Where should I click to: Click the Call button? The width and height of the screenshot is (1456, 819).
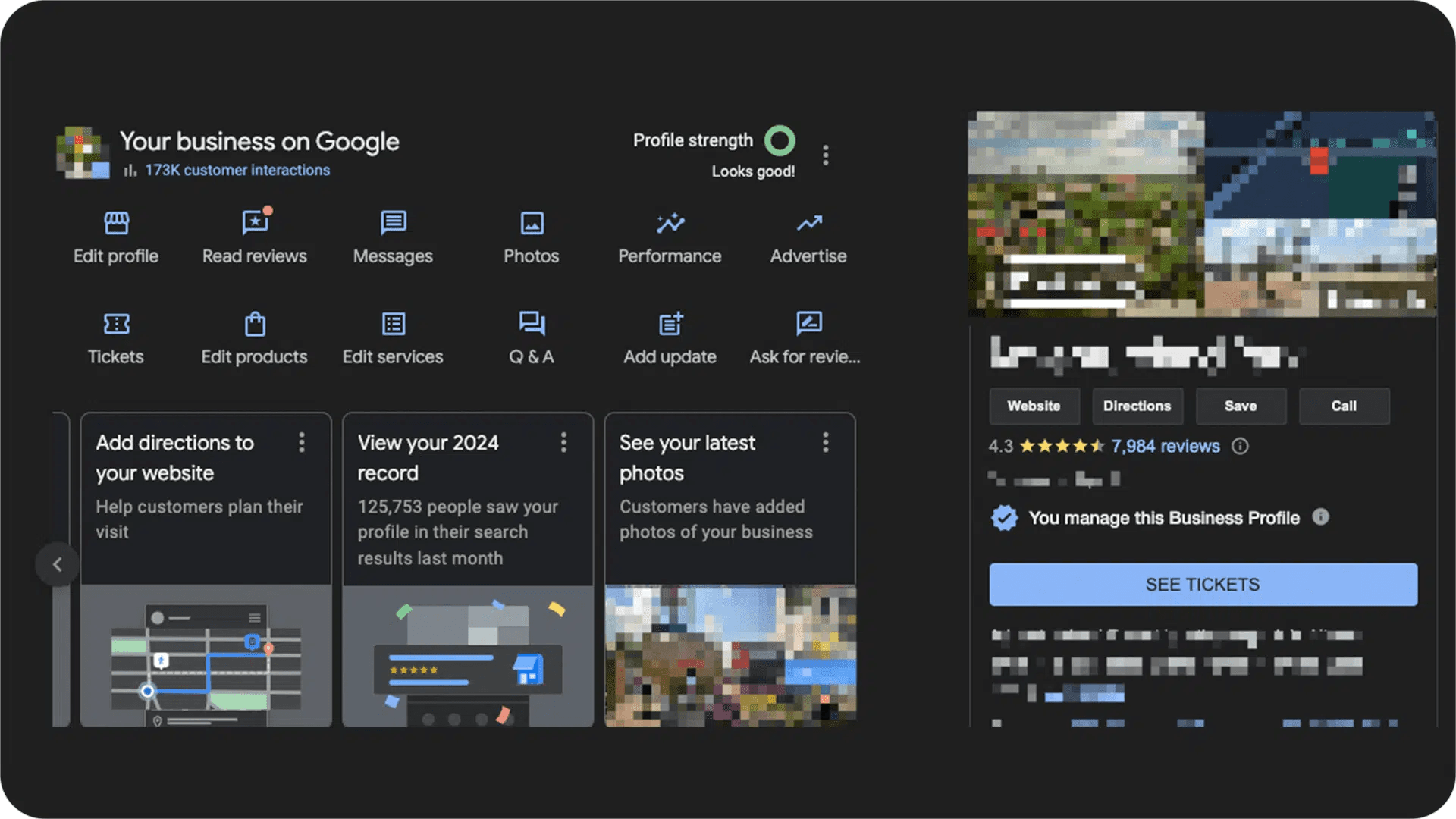pos(1344,406)
